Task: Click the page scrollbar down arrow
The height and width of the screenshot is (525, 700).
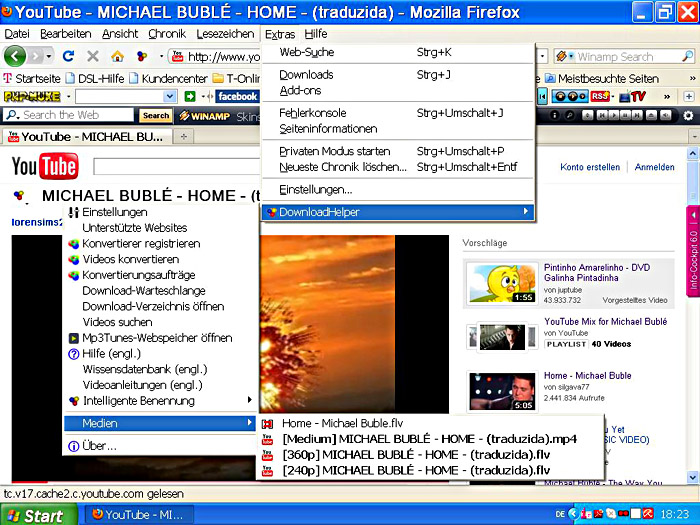Action: click(x=692, y=477)
